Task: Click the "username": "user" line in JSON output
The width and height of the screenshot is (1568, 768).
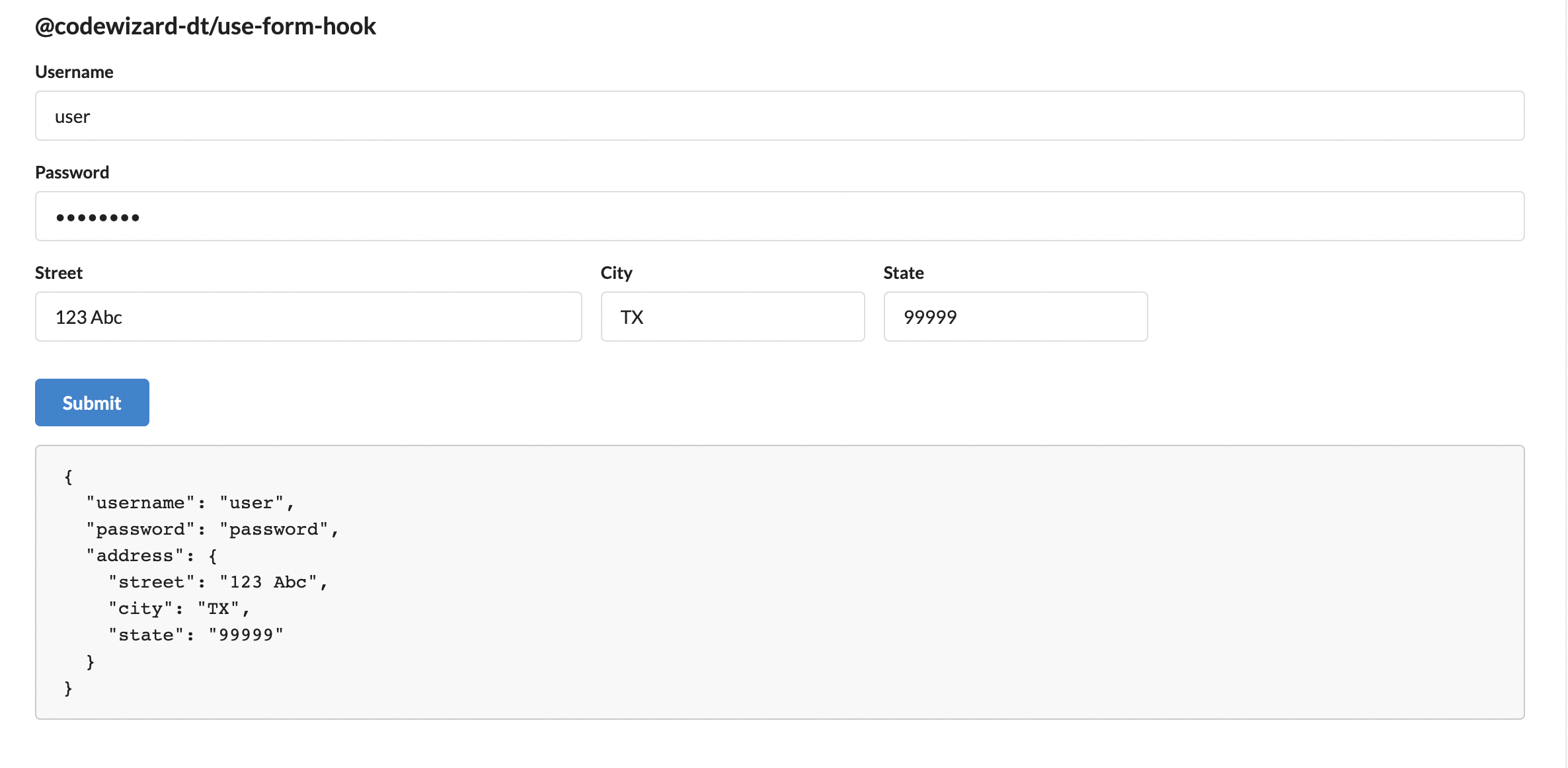Action: [x=190, y=503]
